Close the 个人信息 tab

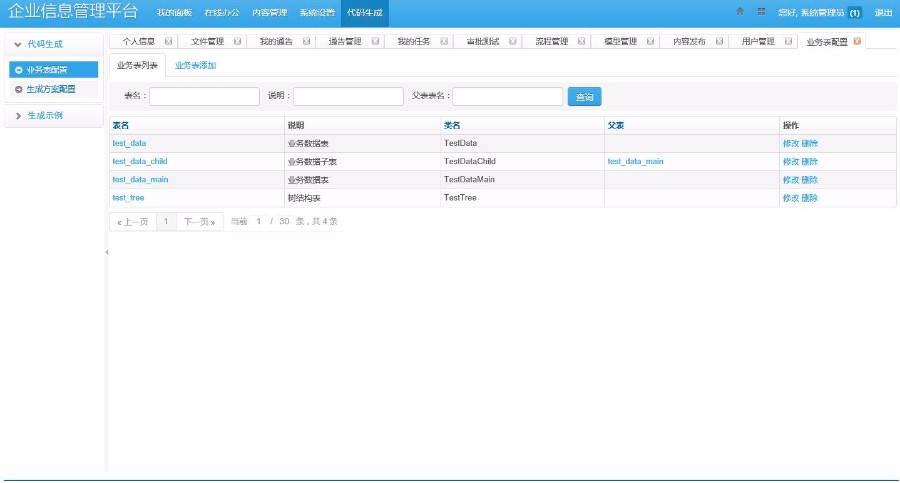coord(168,41)
